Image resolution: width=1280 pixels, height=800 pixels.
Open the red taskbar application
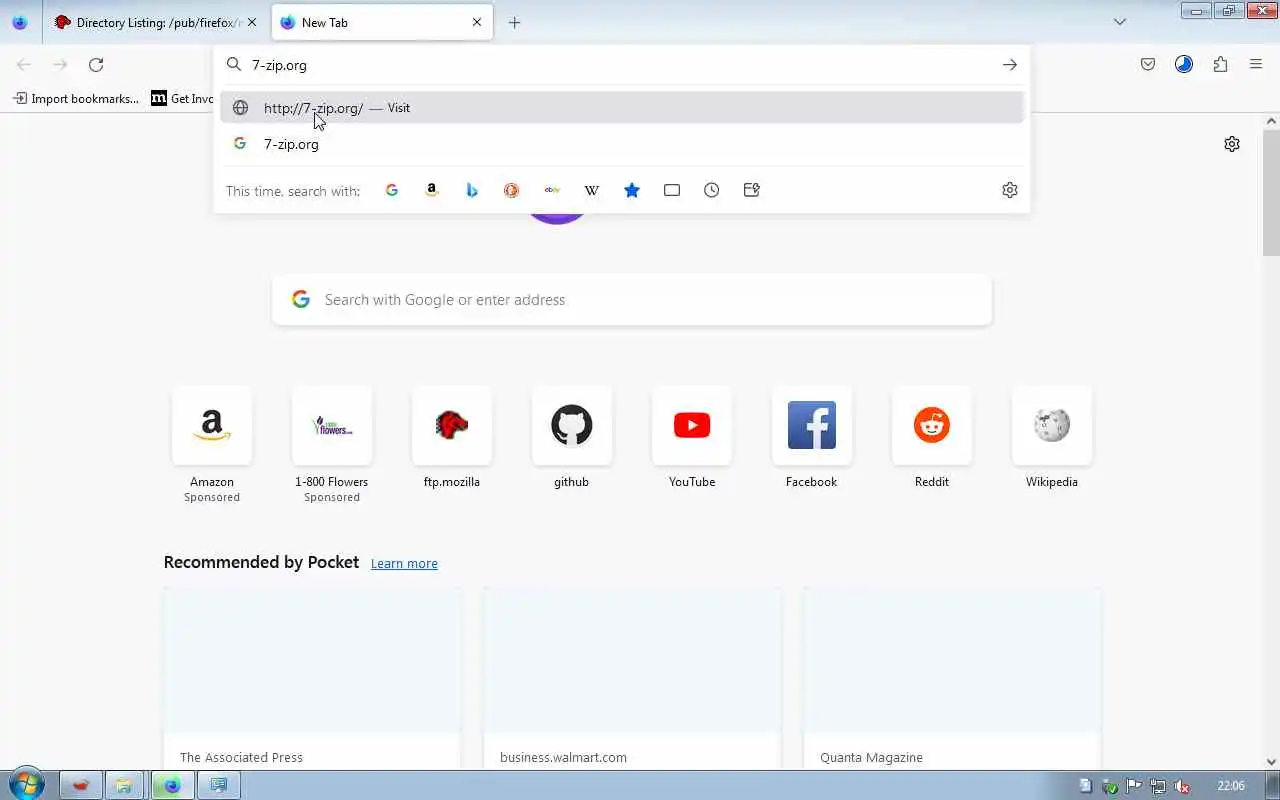point(80,785)
